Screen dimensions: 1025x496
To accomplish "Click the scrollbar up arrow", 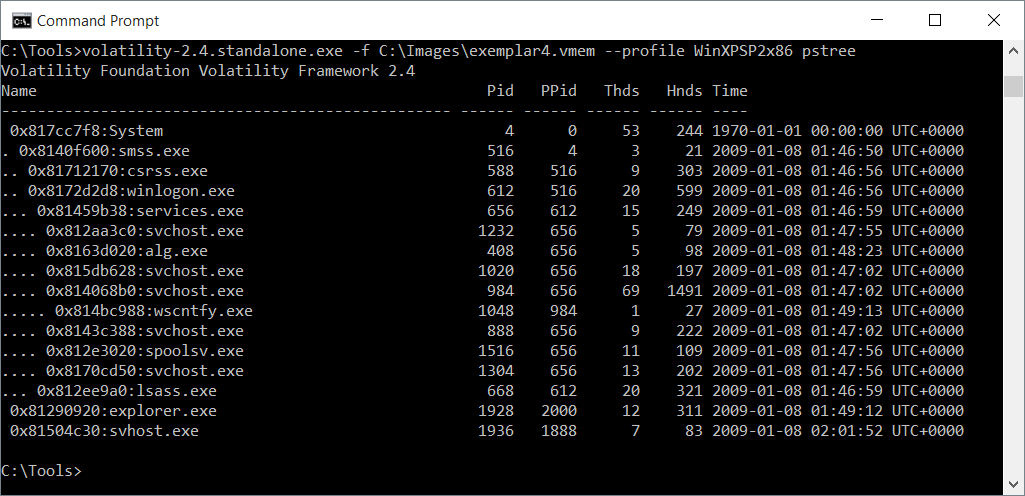I will 1013,50.
